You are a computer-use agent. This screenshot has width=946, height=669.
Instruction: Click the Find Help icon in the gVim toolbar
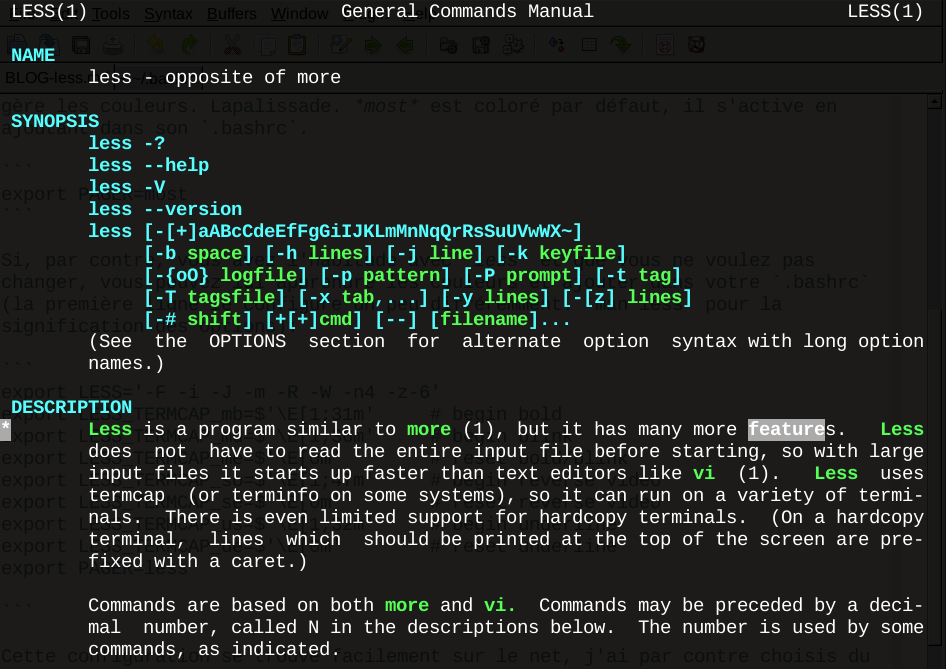click(x=696, y=45)
